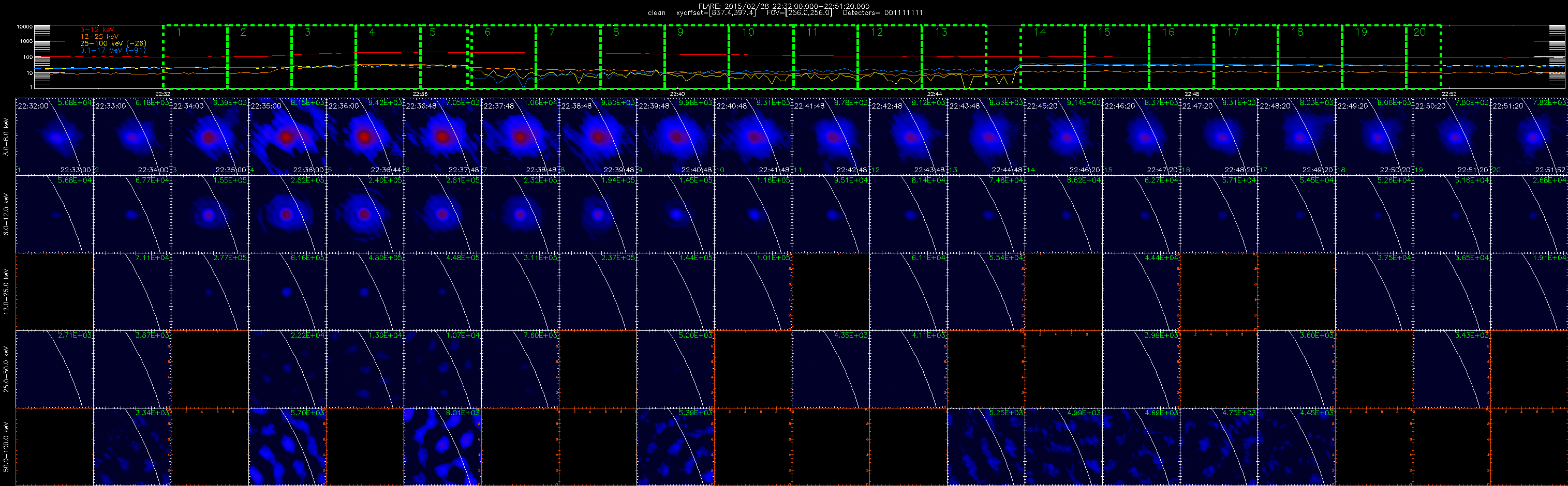Image resolution: width=1568 pixels, height=486 pixels.
Task: Click the yellow '25-100 keV (-26)' legend entry
Action: coord(113,43)
